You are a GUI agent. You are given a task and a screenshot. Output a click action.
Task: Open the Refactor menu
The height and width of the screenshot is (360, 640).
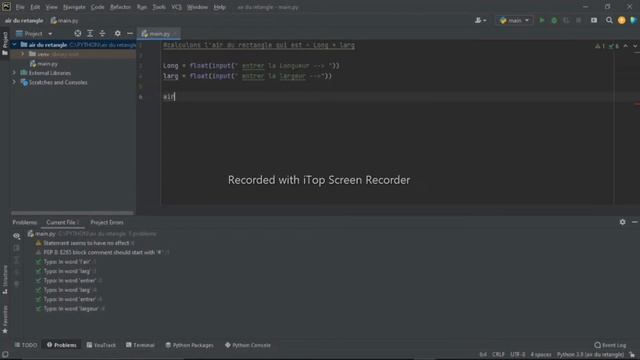click(120, 7)
